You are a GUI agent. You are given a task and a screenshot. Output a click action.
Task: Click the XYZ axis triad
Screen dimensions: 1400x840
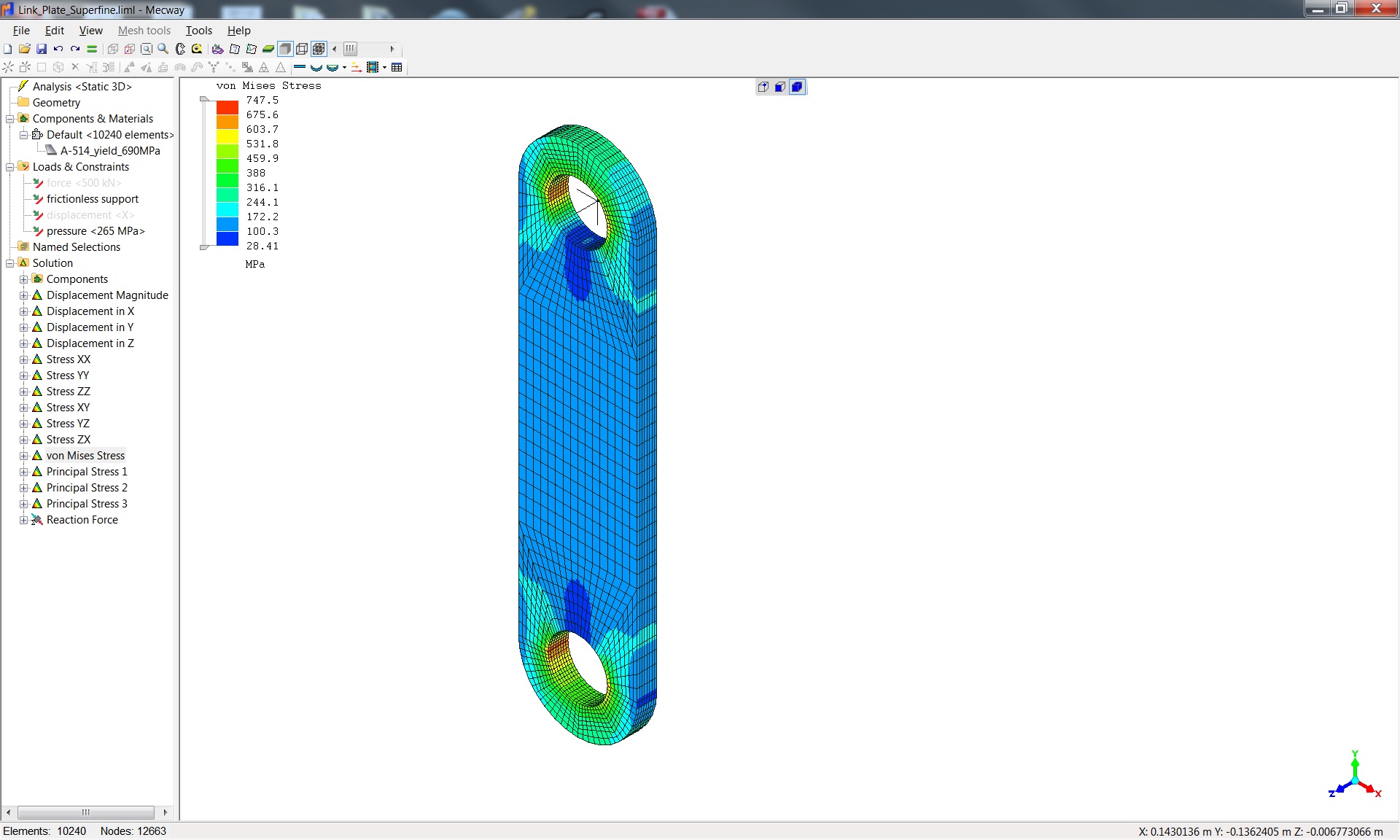1355,775
